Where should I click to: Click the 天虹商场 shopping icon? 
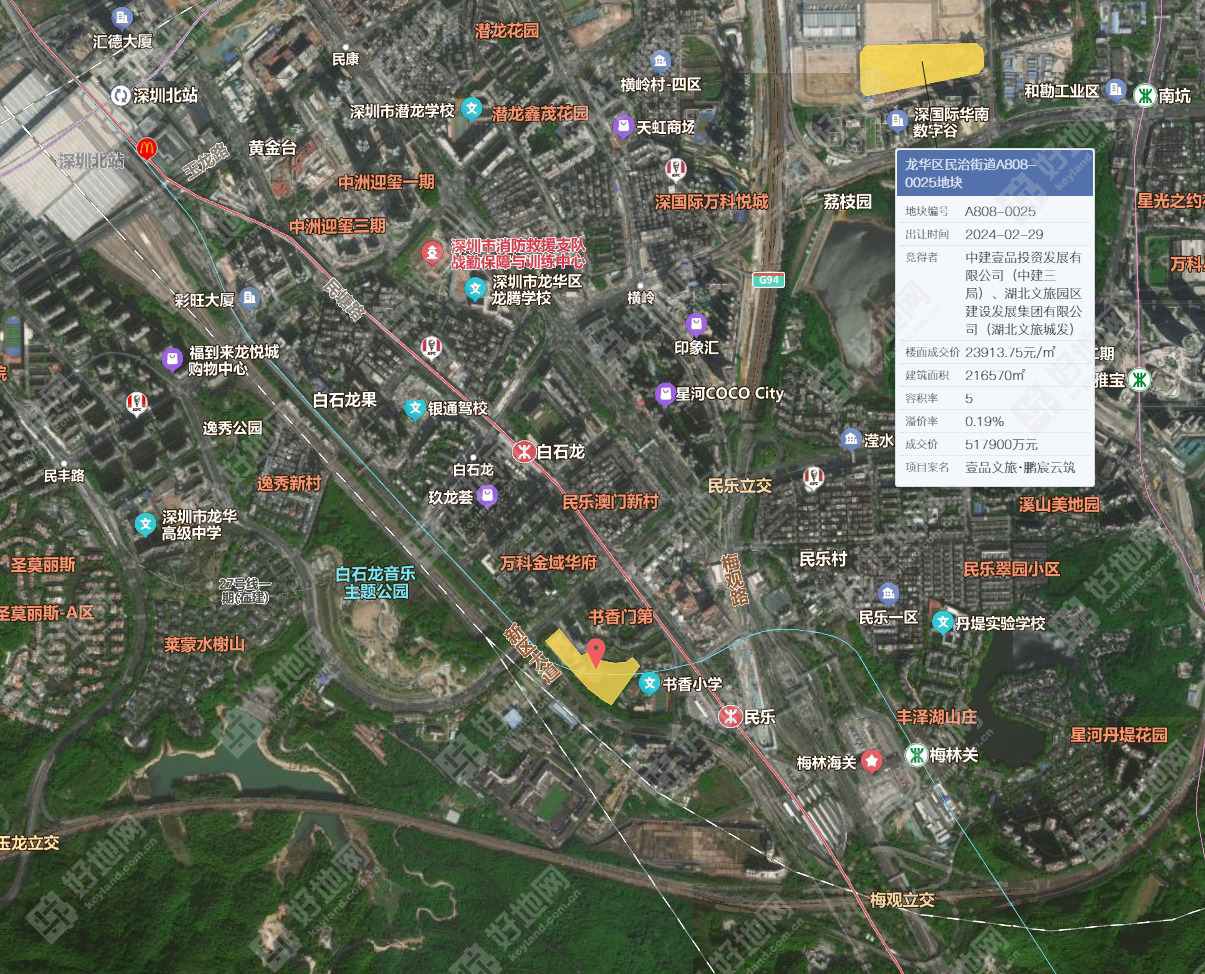(623, 127)
